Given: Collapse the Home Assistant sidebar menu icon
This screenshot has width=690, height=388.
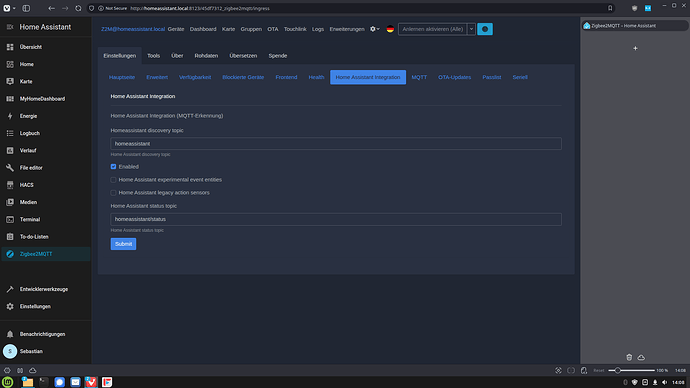Looking at the screenshot, I should click(x=10, y=27).
